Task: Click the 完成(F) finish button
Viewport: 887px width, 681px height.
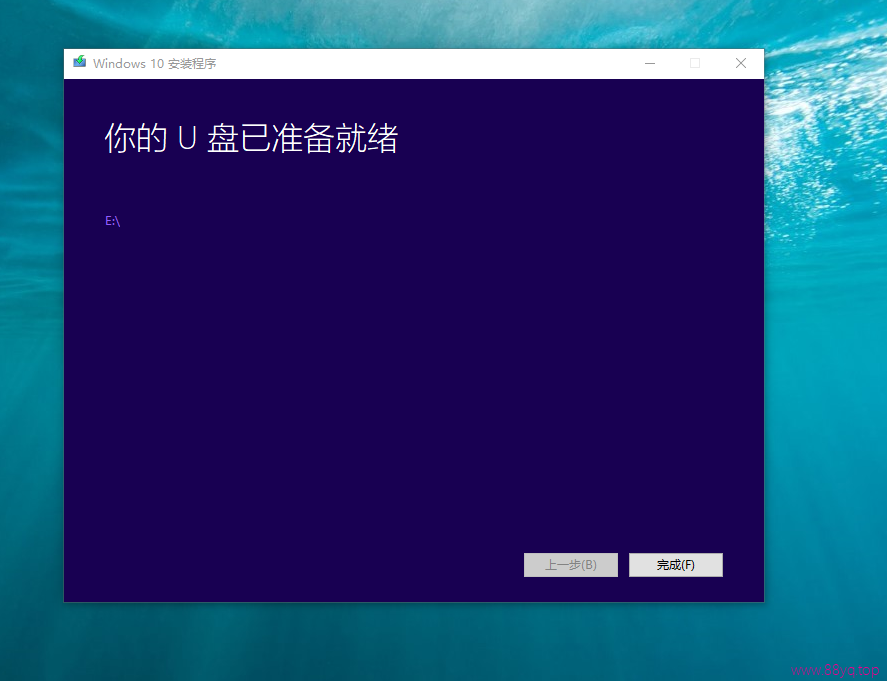Action: tap(675, 564)
